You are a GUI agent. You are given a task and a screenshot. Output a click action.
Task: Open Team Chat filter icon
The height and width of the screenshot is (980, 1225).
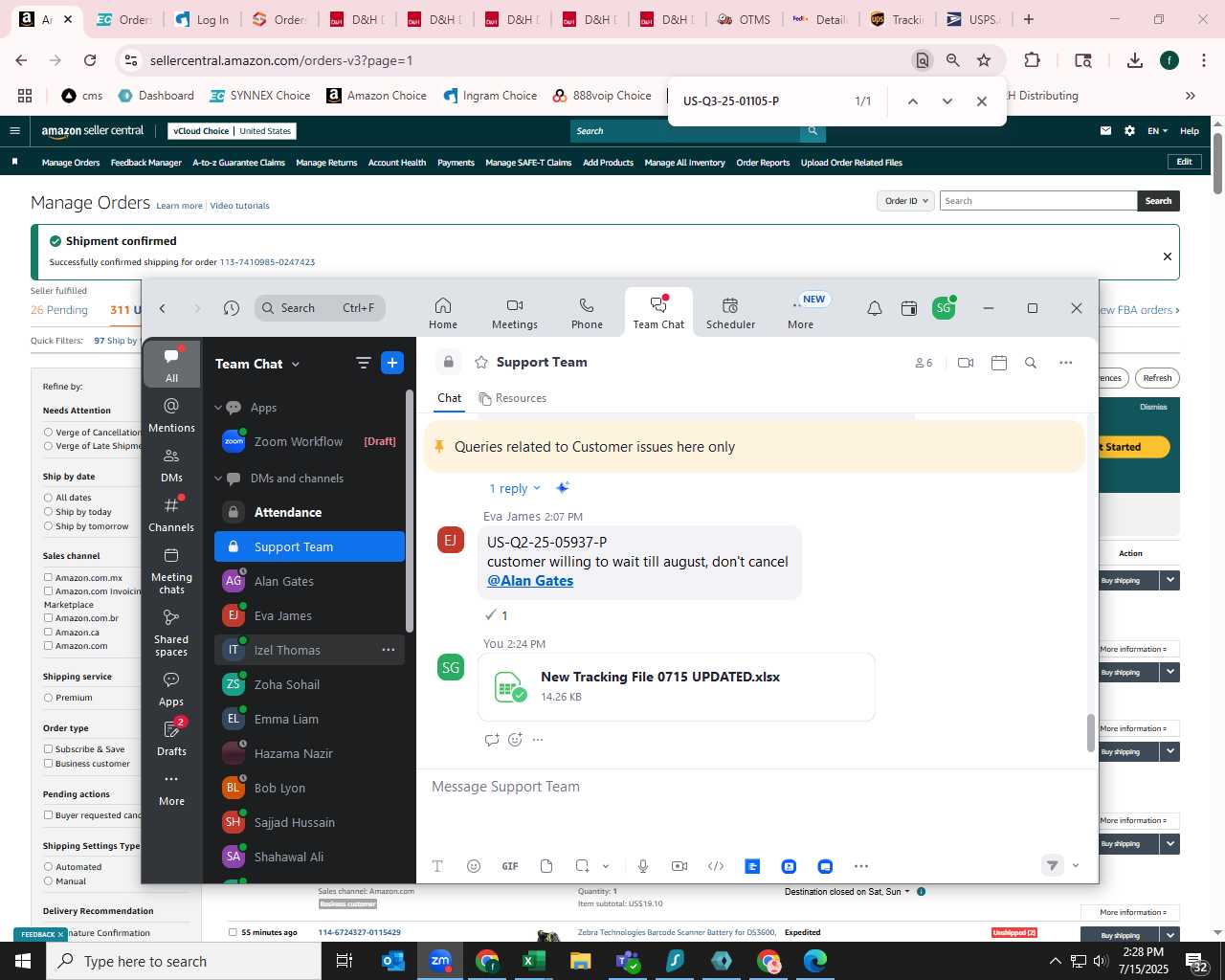(363, 363)
